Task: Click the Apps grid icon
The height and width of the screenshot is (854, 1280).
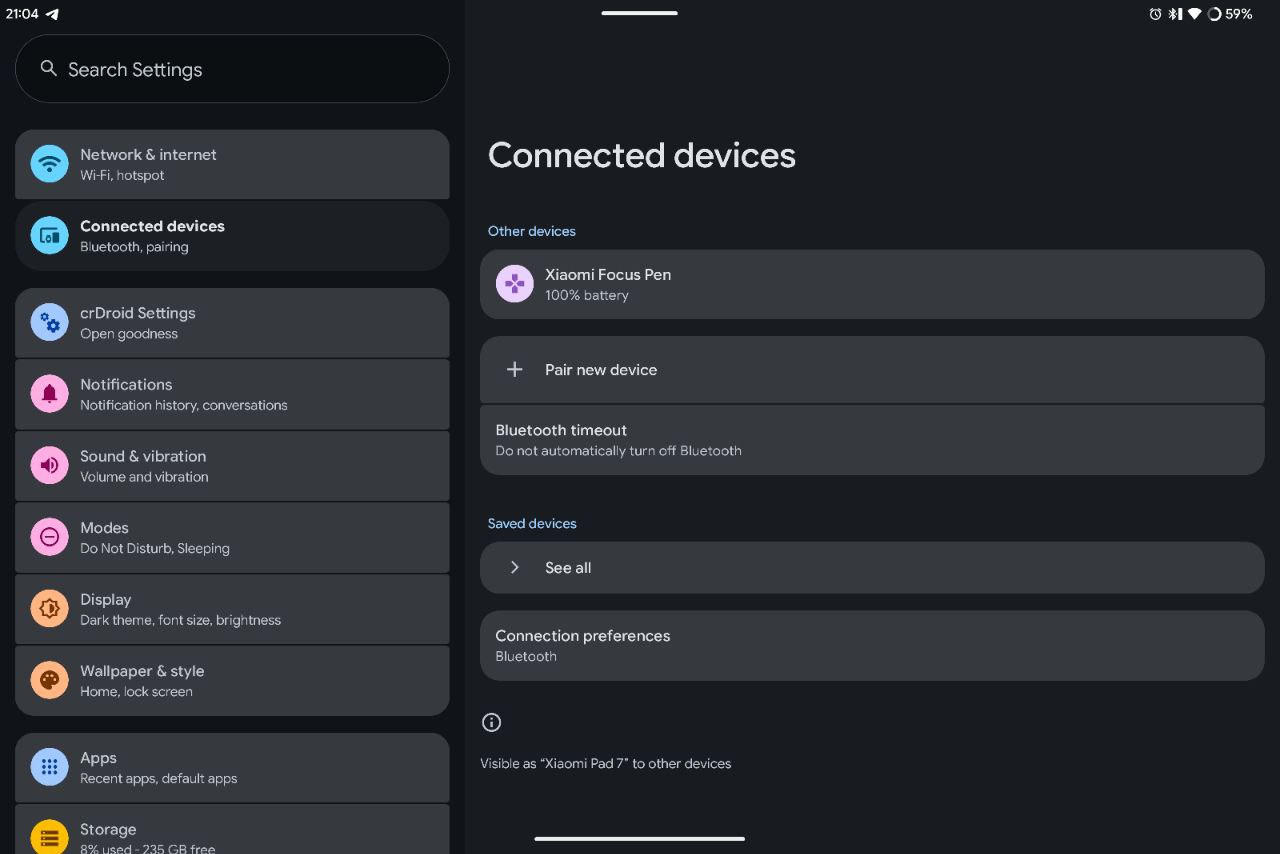Action: click(x=49, y=766)
